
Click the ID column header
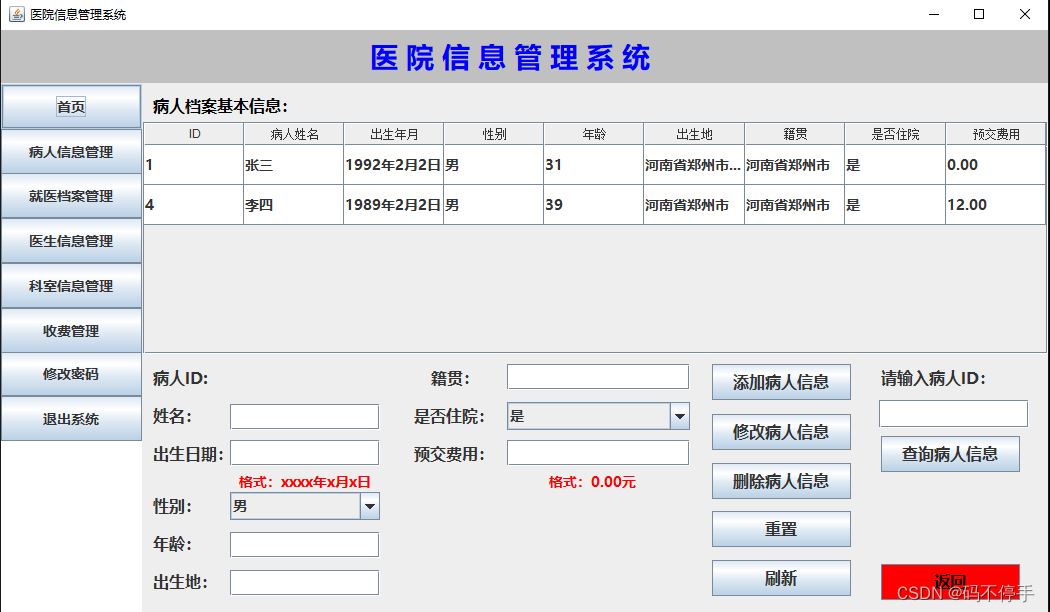[x=194, y=134]
